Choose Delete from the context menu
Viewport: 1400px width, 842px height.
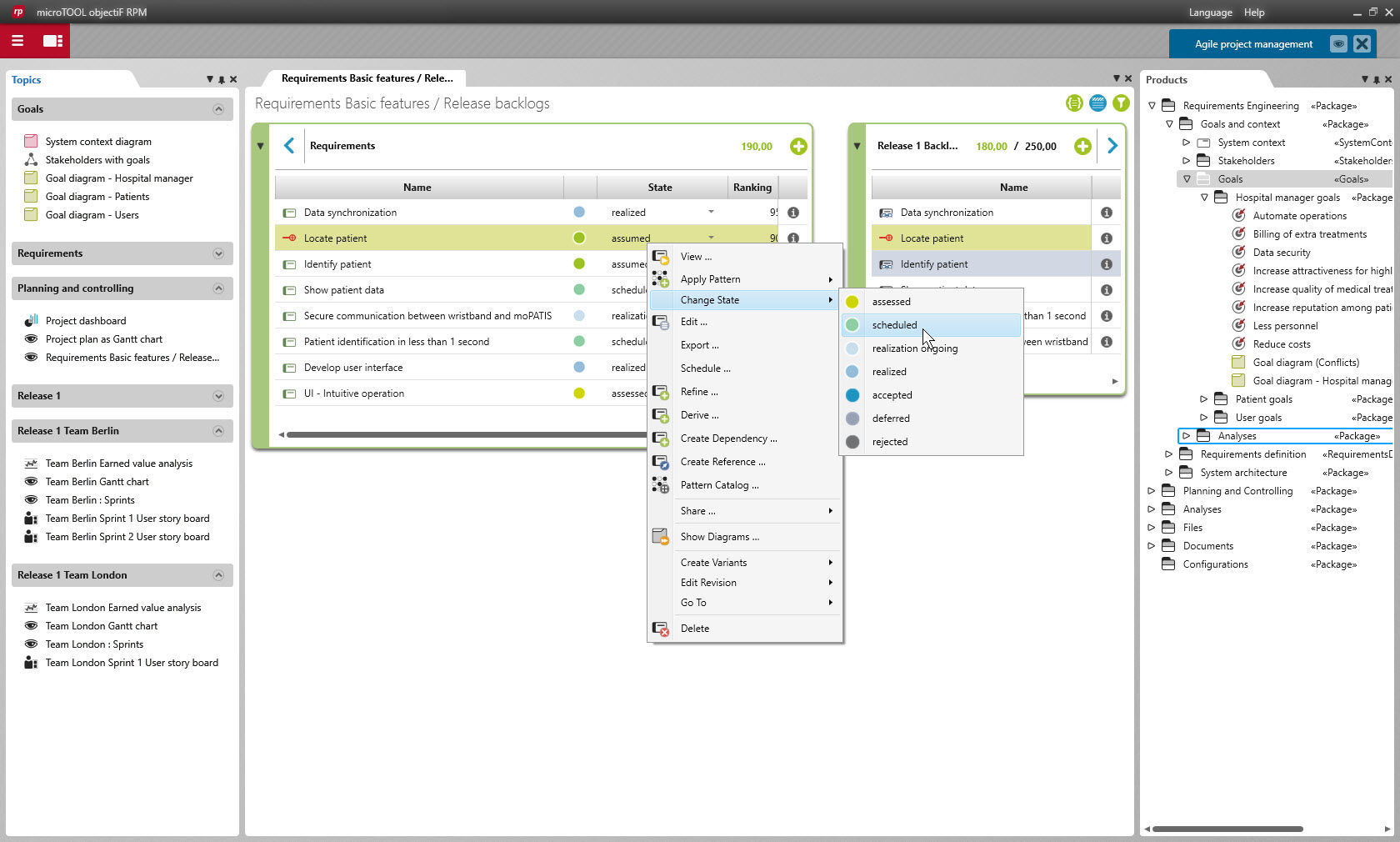pos(694,629)
